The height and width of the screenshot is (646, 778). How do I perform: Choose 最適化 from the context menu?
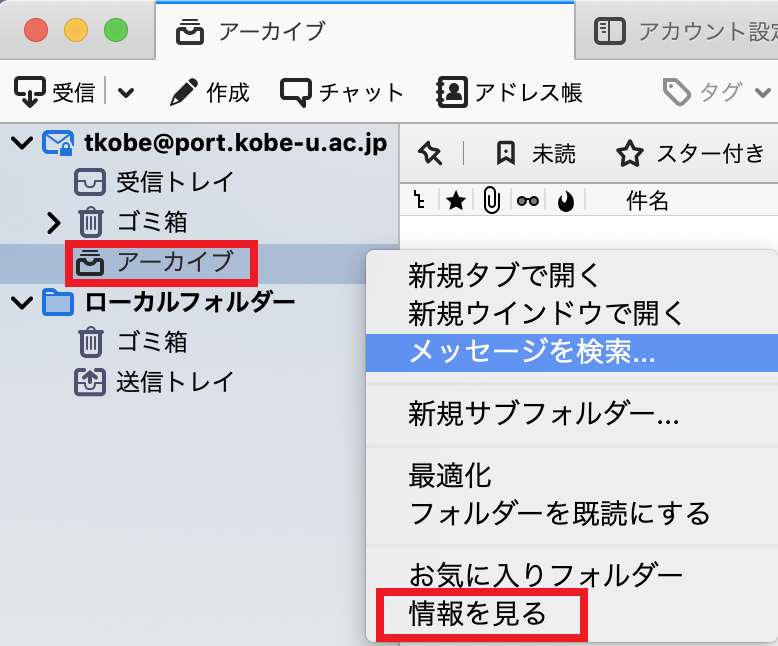tap(572, 475)
